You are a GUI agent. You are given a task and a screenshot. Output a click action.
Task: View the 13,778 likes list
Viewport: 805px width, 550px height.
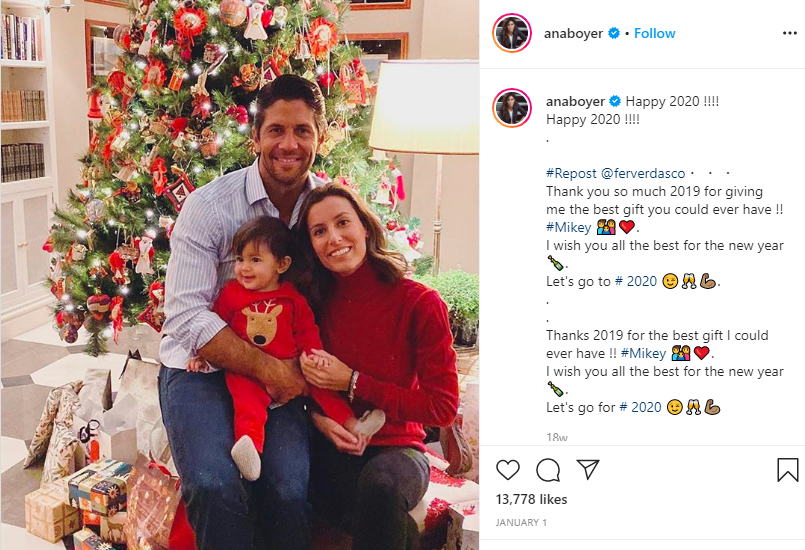click(x=531, y=499)
